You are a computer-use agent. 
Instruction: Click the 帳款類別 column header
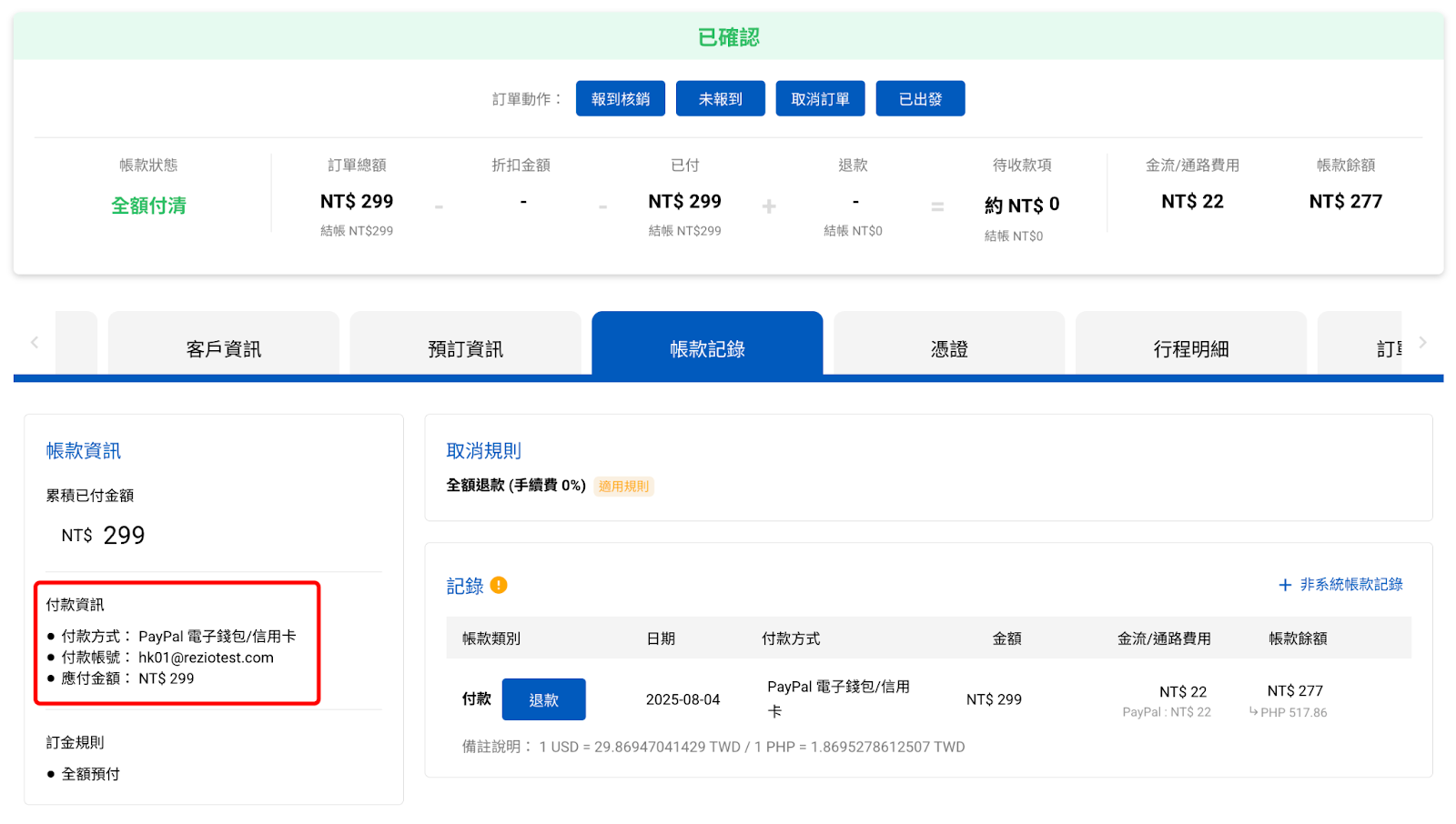pos(491,638)
